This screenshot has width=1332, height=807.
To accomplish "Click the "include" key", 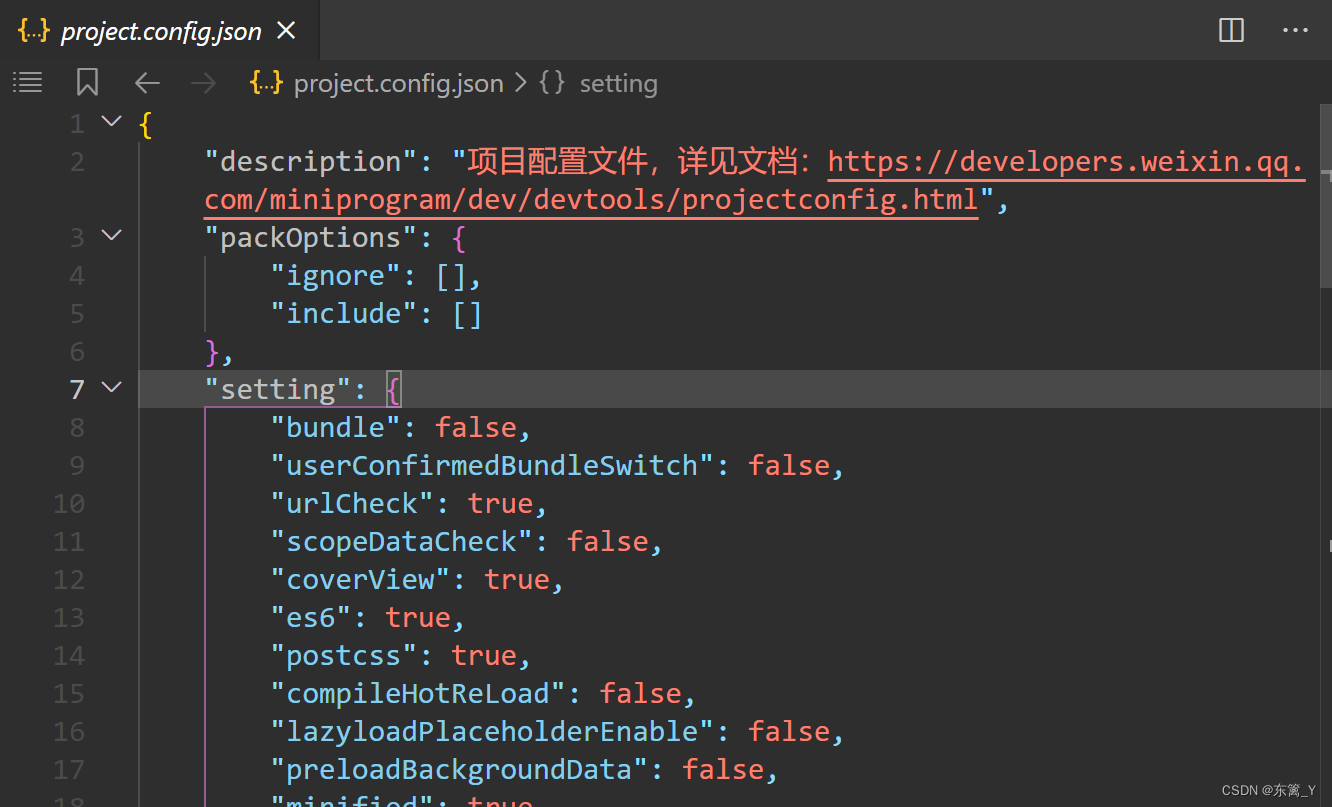I will tap(345, 313).
